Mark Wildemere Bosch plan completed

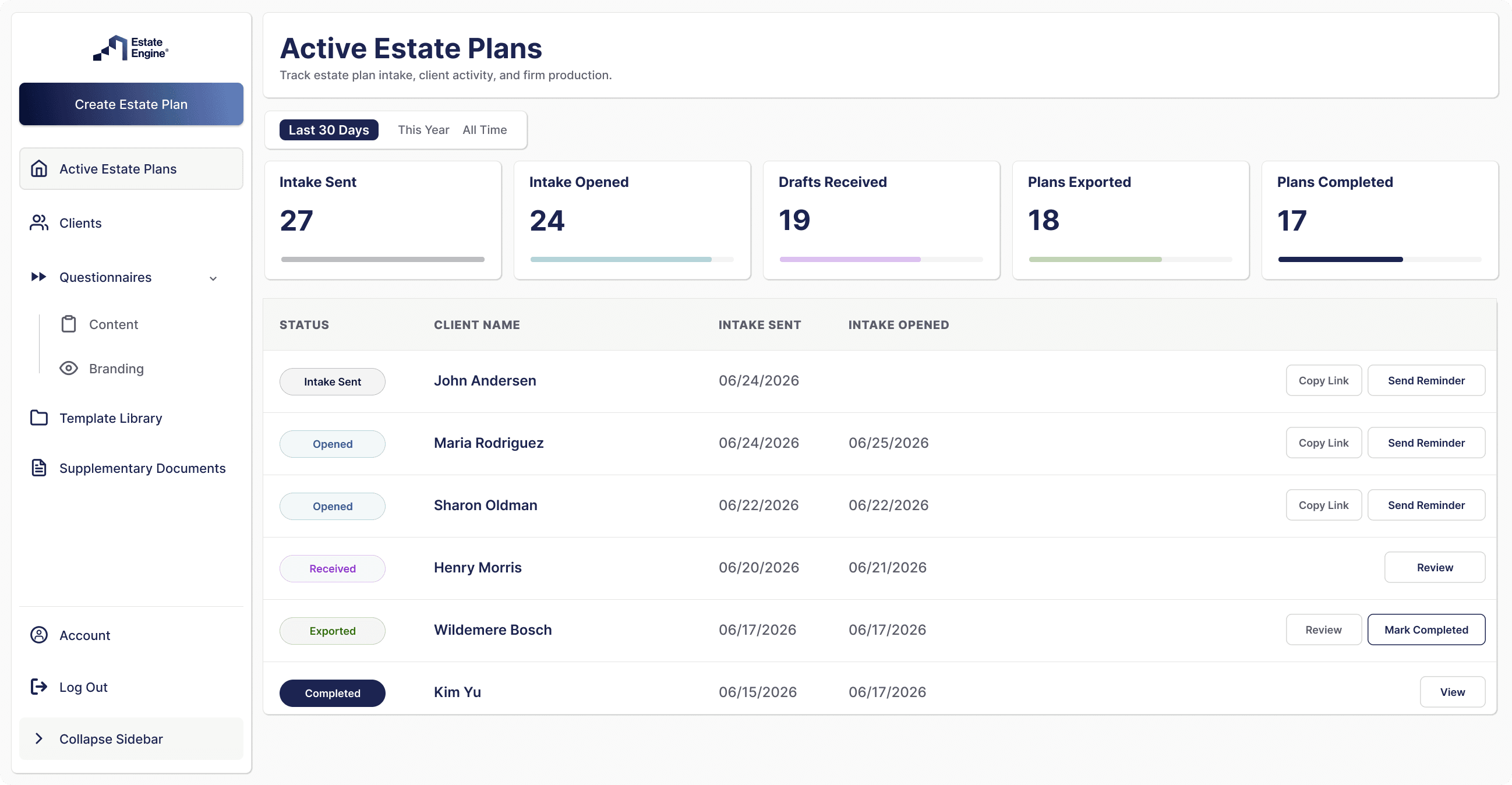(1426, 630)
